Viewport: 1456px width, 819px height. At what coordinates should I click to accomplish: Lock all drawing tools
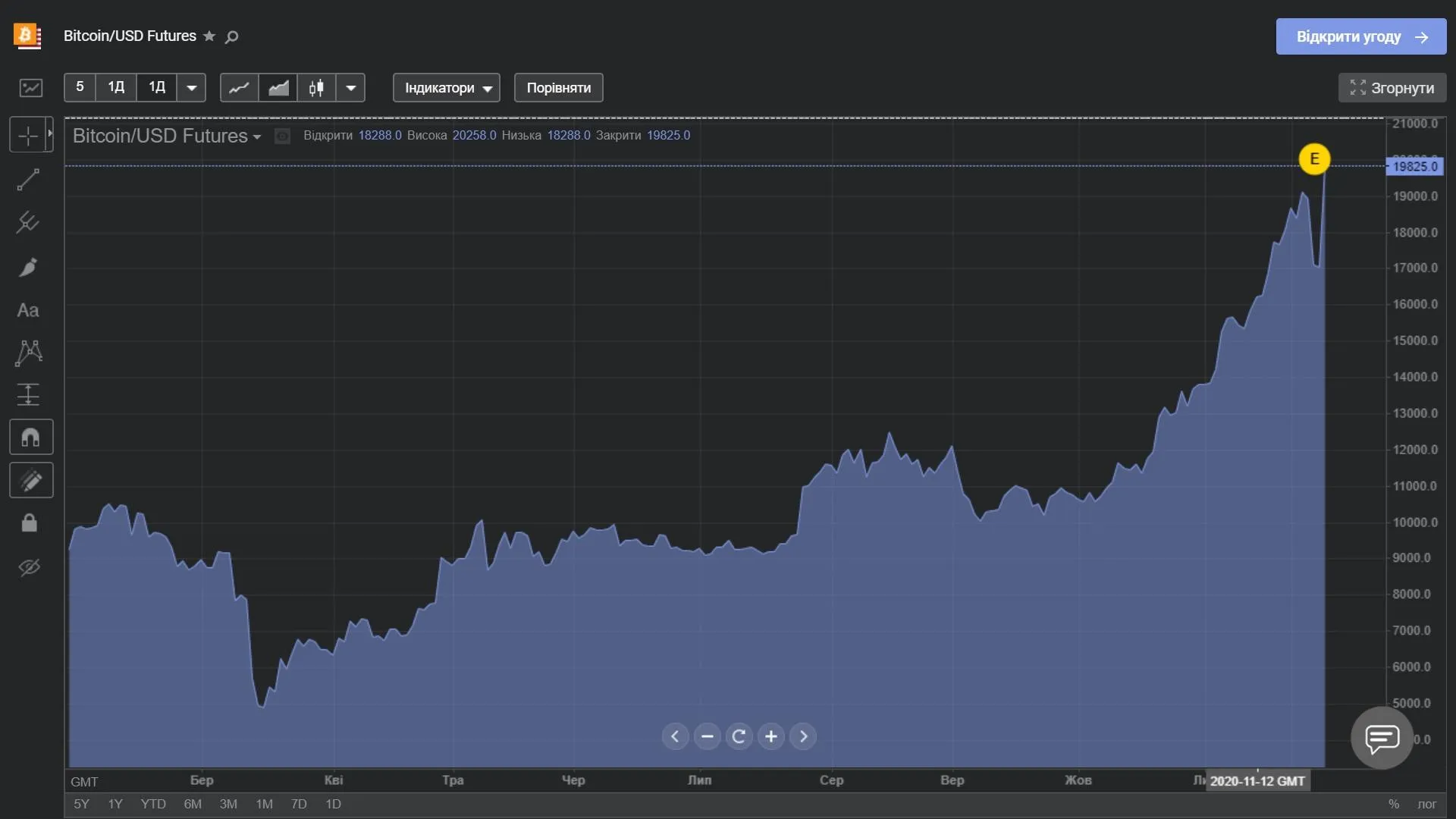coord(29,523)
